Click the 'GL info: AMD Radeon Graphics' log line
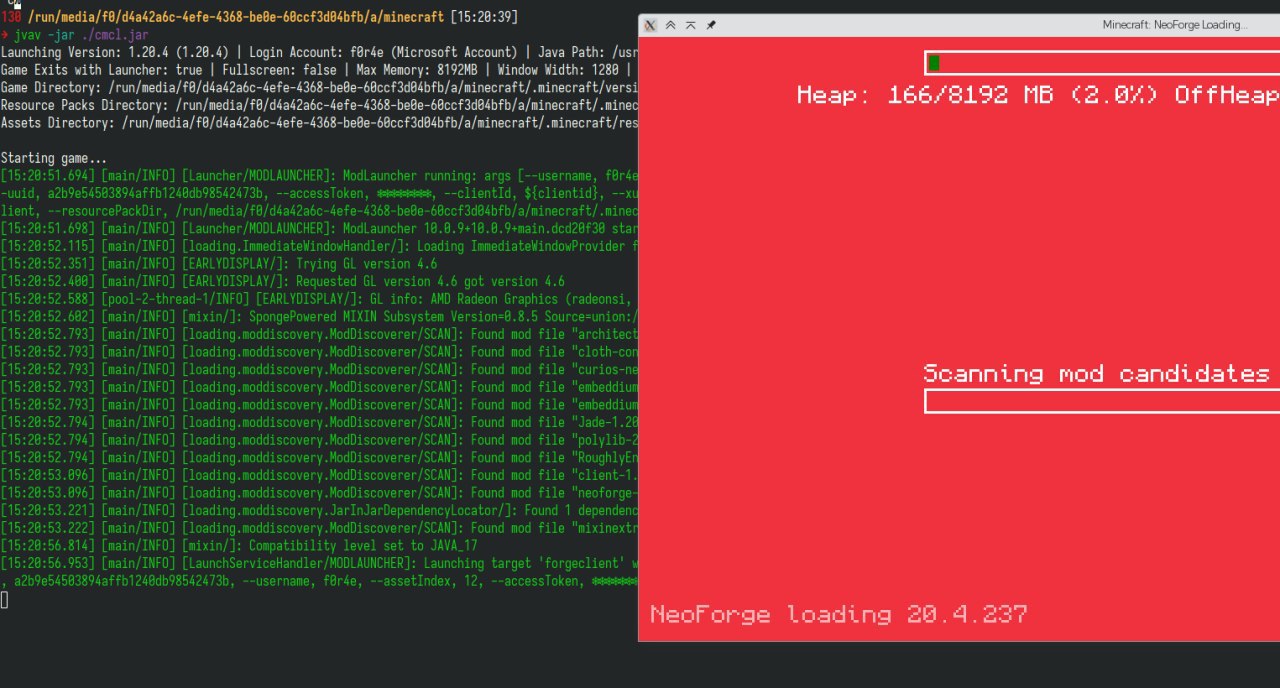The height and width of the screenshot is (688, 1280). 319,299
